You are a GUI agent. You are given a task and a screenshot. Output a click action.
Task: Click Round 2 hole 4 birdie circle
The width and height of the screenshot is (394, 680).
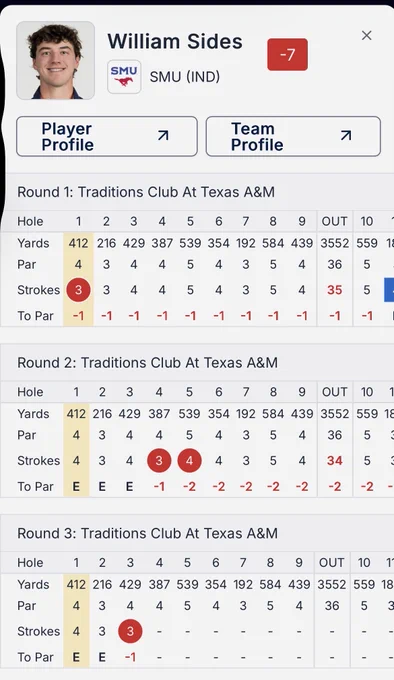click(159, 461)
